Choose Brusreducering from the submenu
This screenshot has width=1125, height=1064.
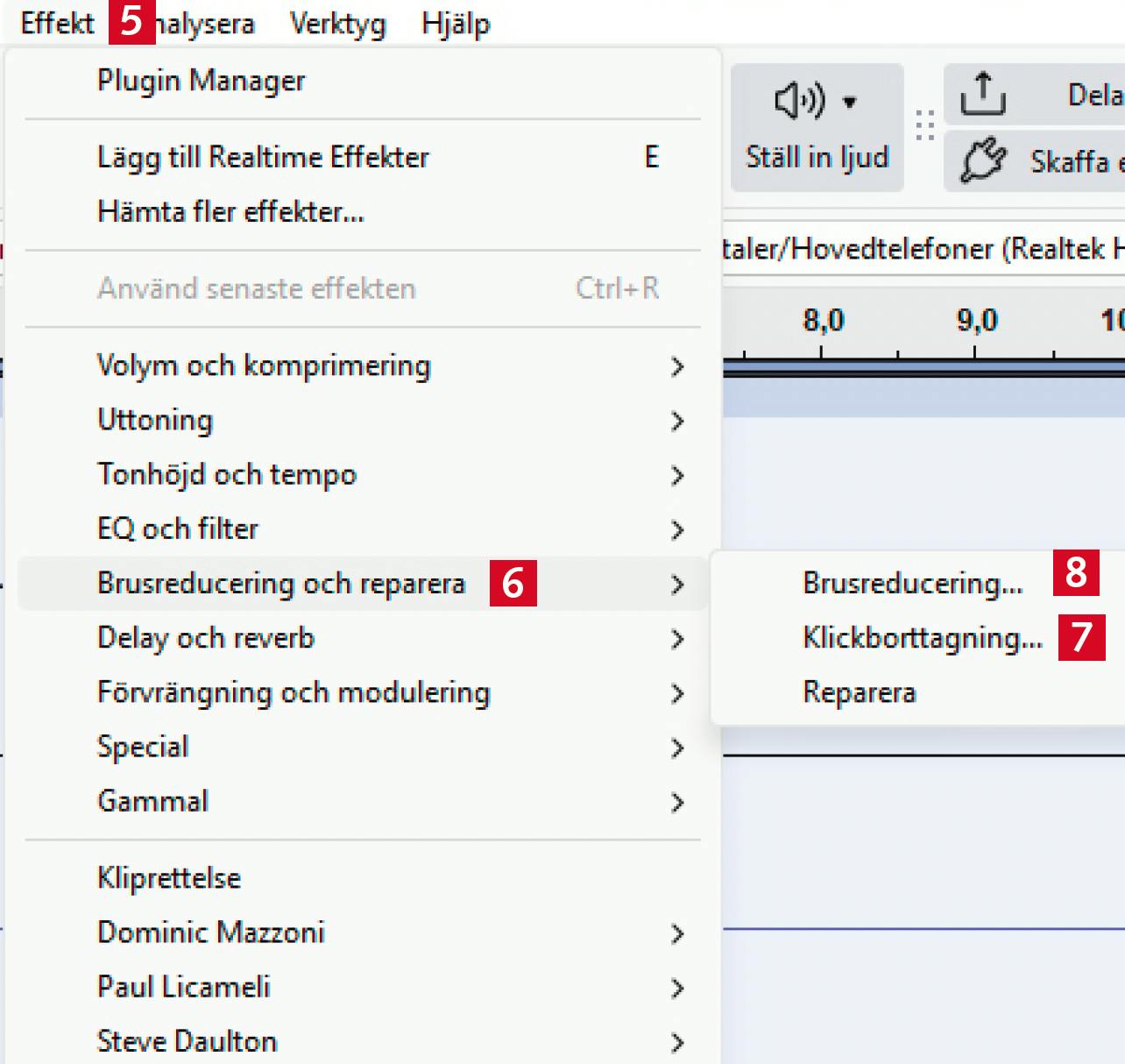(912, 583)
